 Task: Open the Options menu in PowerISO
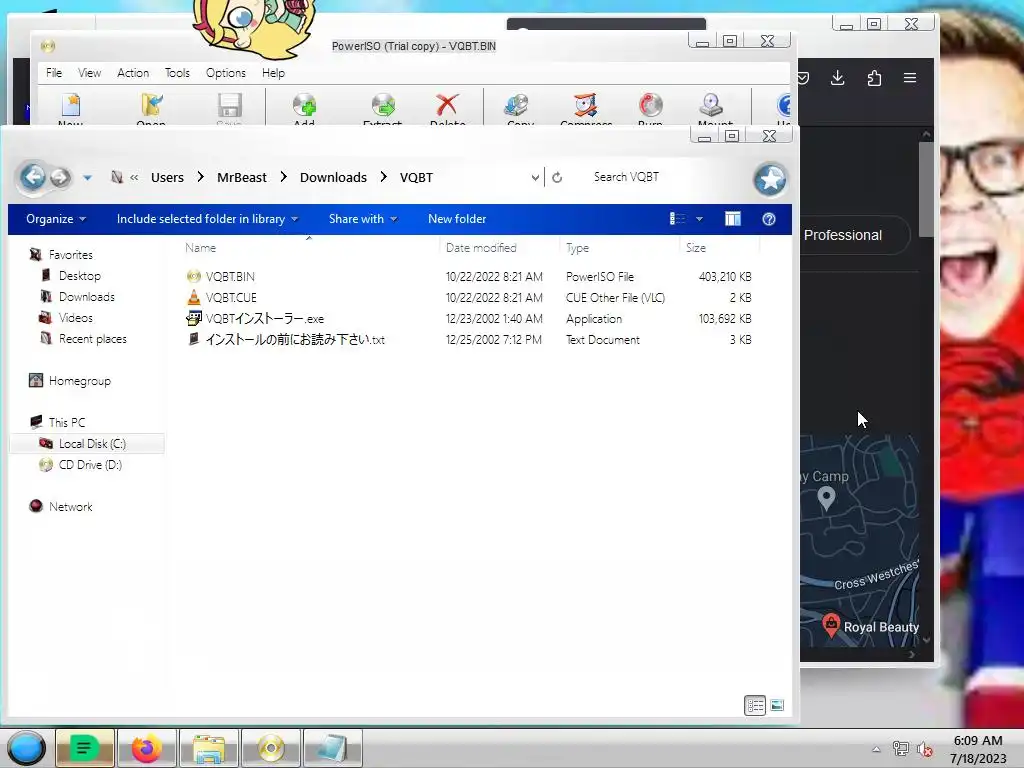point(226,72)
